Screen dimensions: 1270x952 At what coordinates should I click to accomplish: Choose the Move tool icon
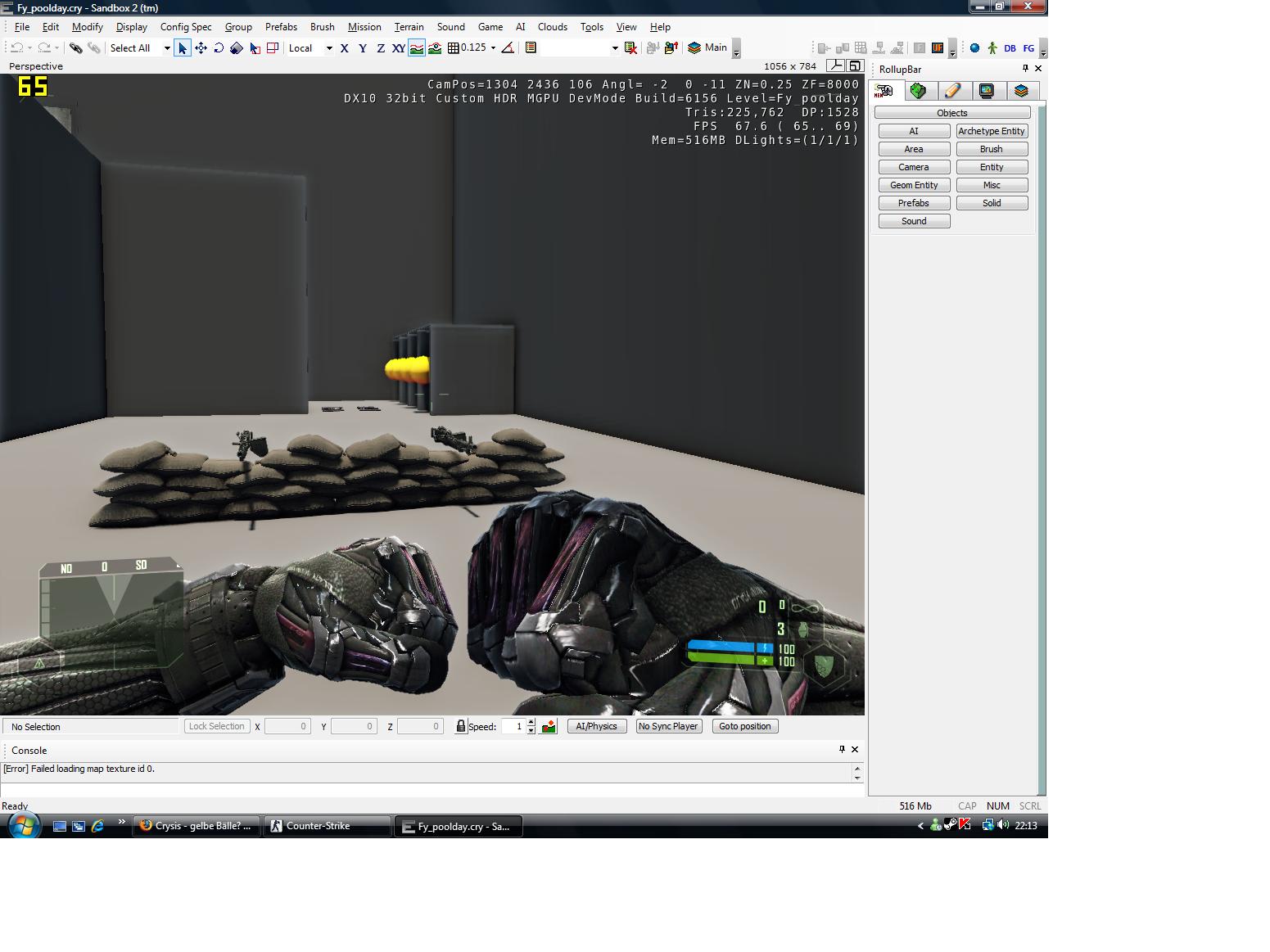coord(201,48)
